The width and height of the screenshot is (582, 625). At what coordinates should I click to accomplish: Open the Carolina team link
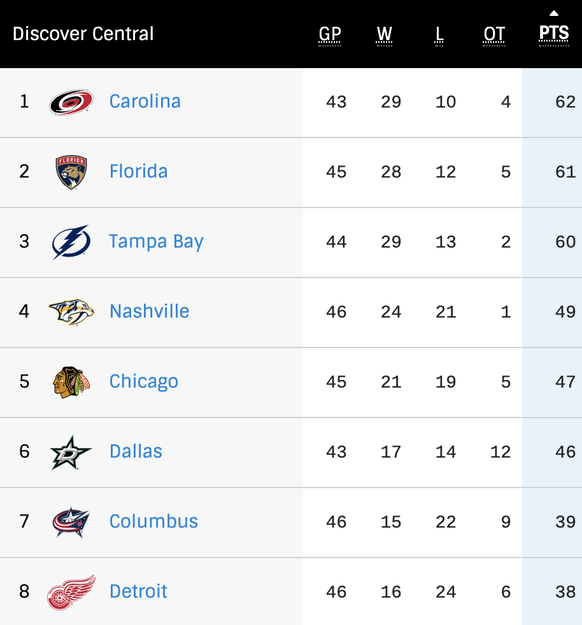click(145, 101)
